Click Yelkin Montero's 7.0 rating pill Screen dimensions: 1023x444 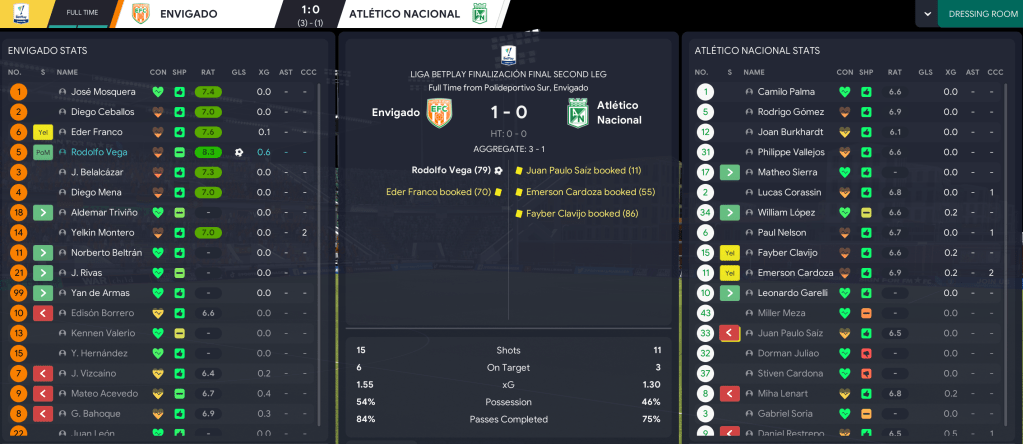(x=209, y=232)
